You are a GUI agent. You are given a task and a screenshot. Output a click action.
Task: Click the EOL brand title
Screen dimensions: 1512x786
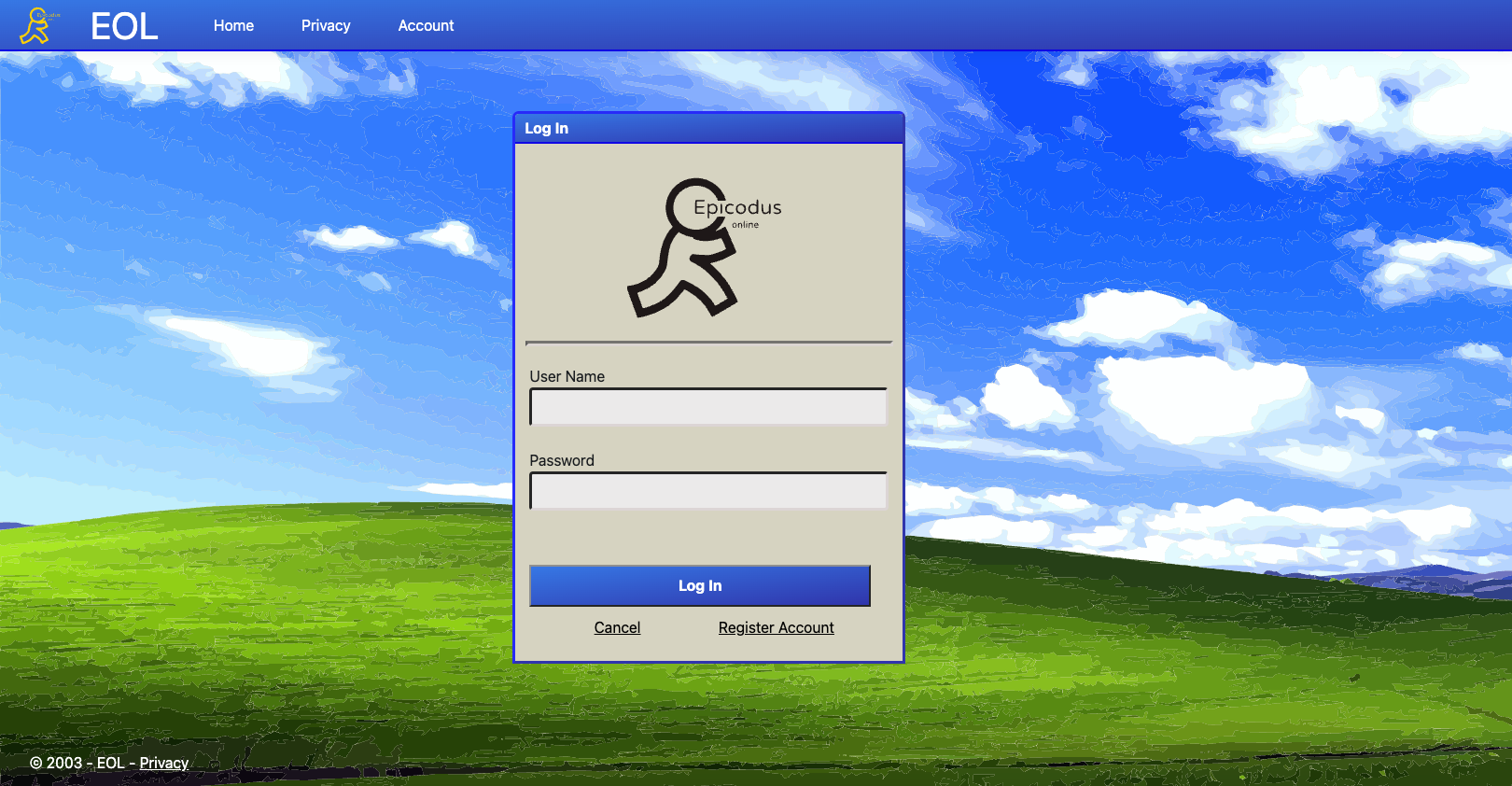[x=124, y=26]
